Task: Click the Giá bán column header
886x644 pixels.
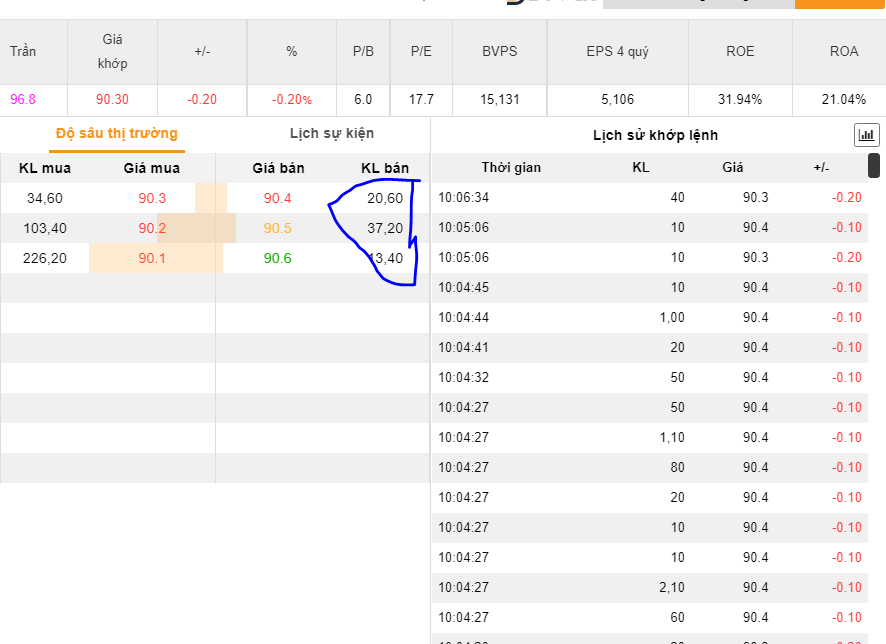Action: (x=278, y=168)
